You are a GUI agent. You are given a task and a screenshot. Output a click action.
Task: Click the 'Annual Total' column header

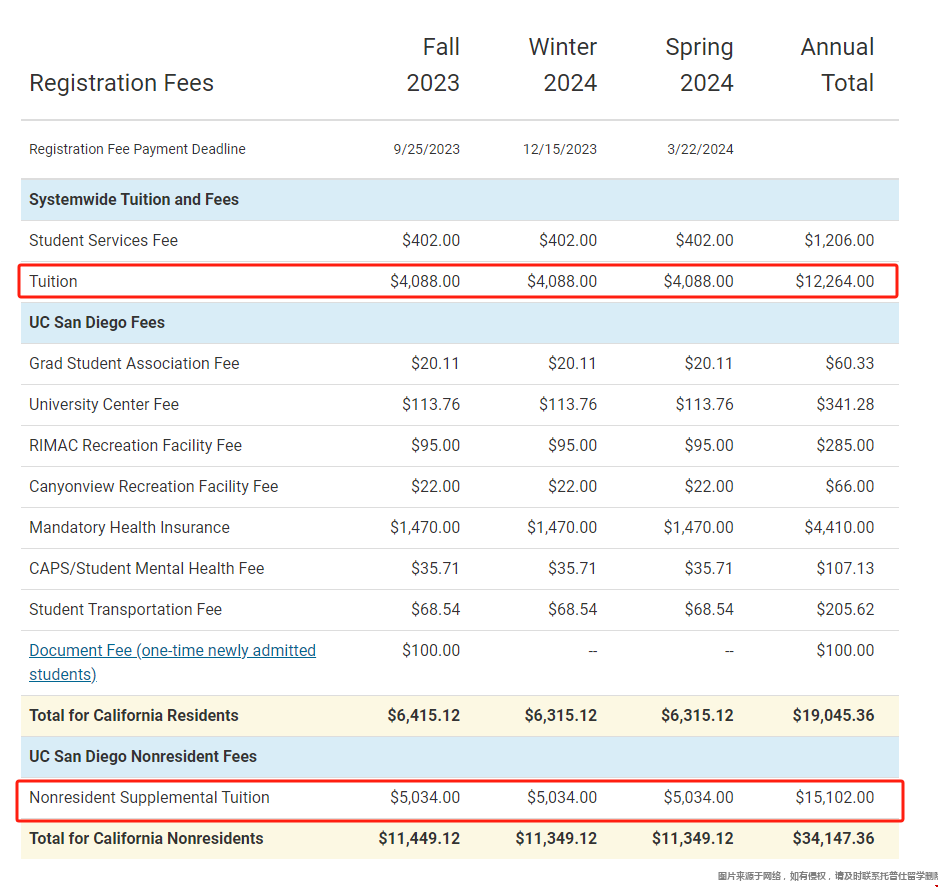(x=838, y=65)
